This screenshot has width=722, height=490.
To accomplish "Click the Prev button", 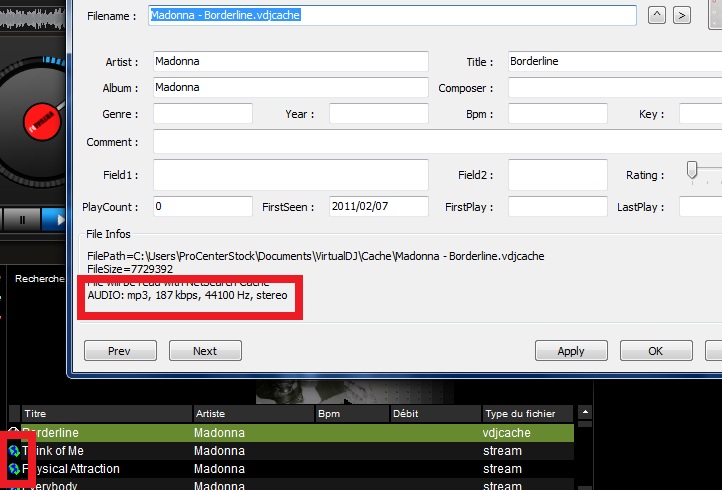I will (120, 351).
